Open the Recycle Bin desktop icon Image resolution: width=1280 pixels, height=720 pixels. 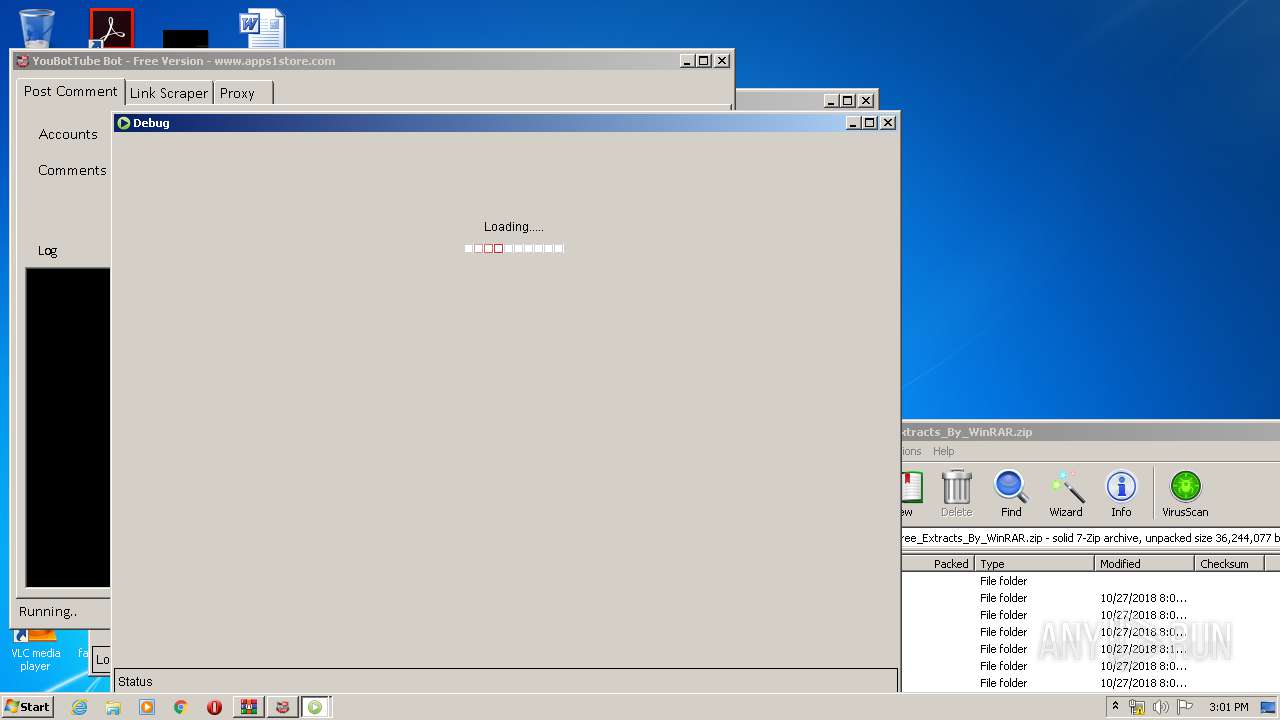(x=36, y=27)
